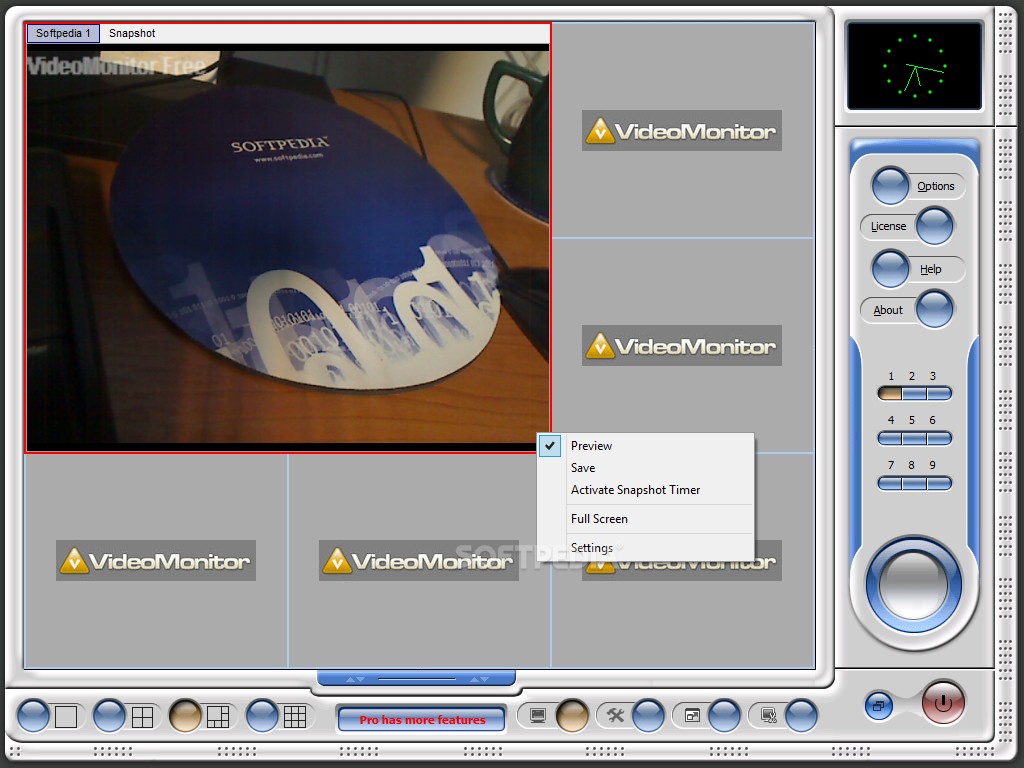
Task: Select the bottom-left empty VideoMonitor pane
Action: click(x=155, y=561)
